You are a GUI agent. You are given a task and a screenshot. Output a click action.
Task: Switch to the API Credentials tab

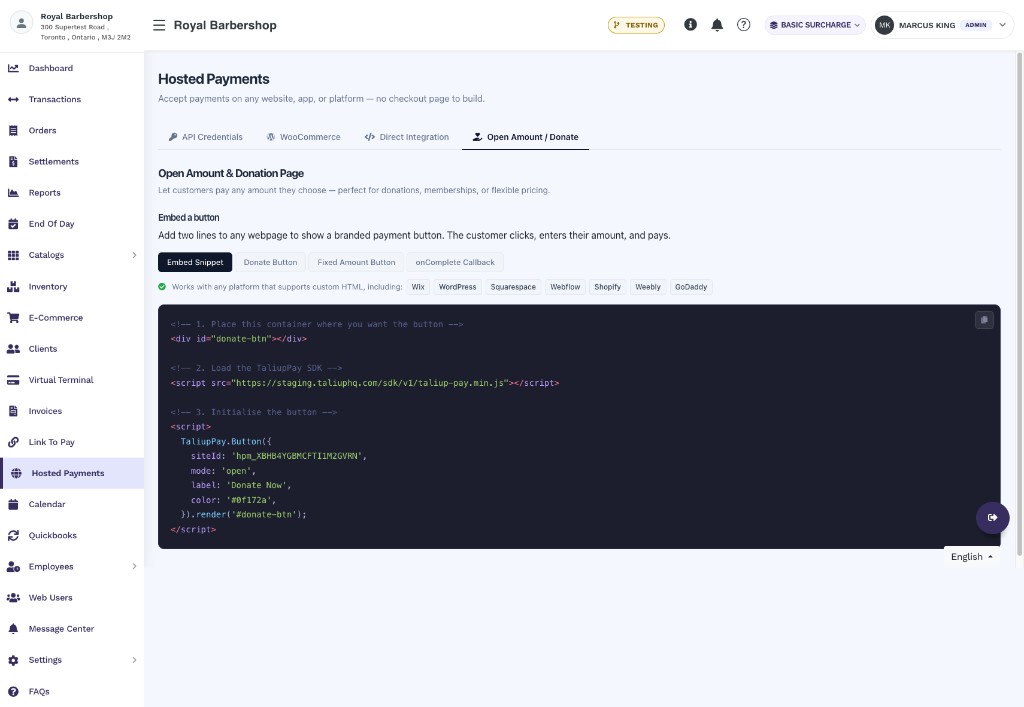(206, 137)
